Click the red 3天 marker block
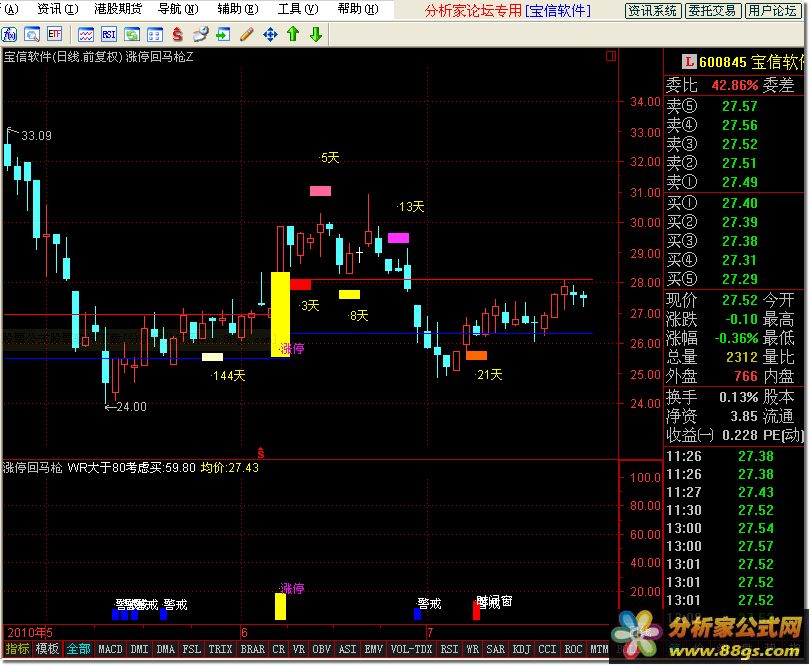Viewport: 811px width, 666px height. (301, 284)
